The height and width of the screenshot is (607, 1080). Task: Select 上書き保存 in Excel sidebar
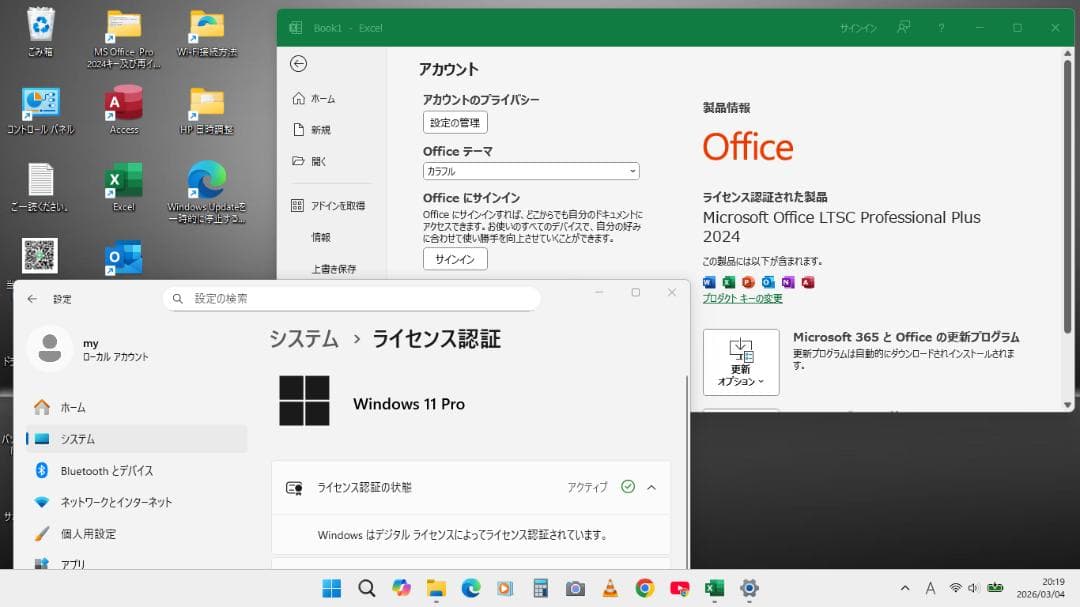pos(333,269)
